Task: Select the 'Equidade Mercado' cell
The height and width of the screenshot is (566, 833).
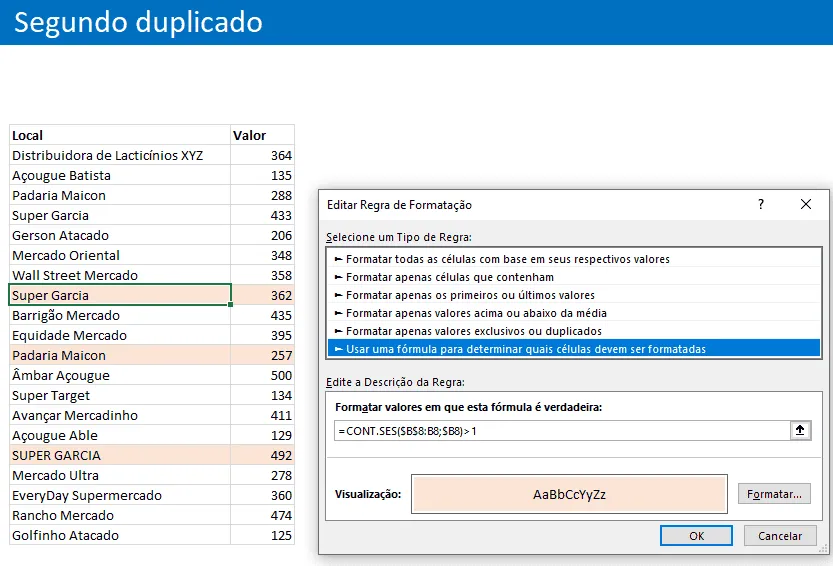Action: tap(120, 335)
